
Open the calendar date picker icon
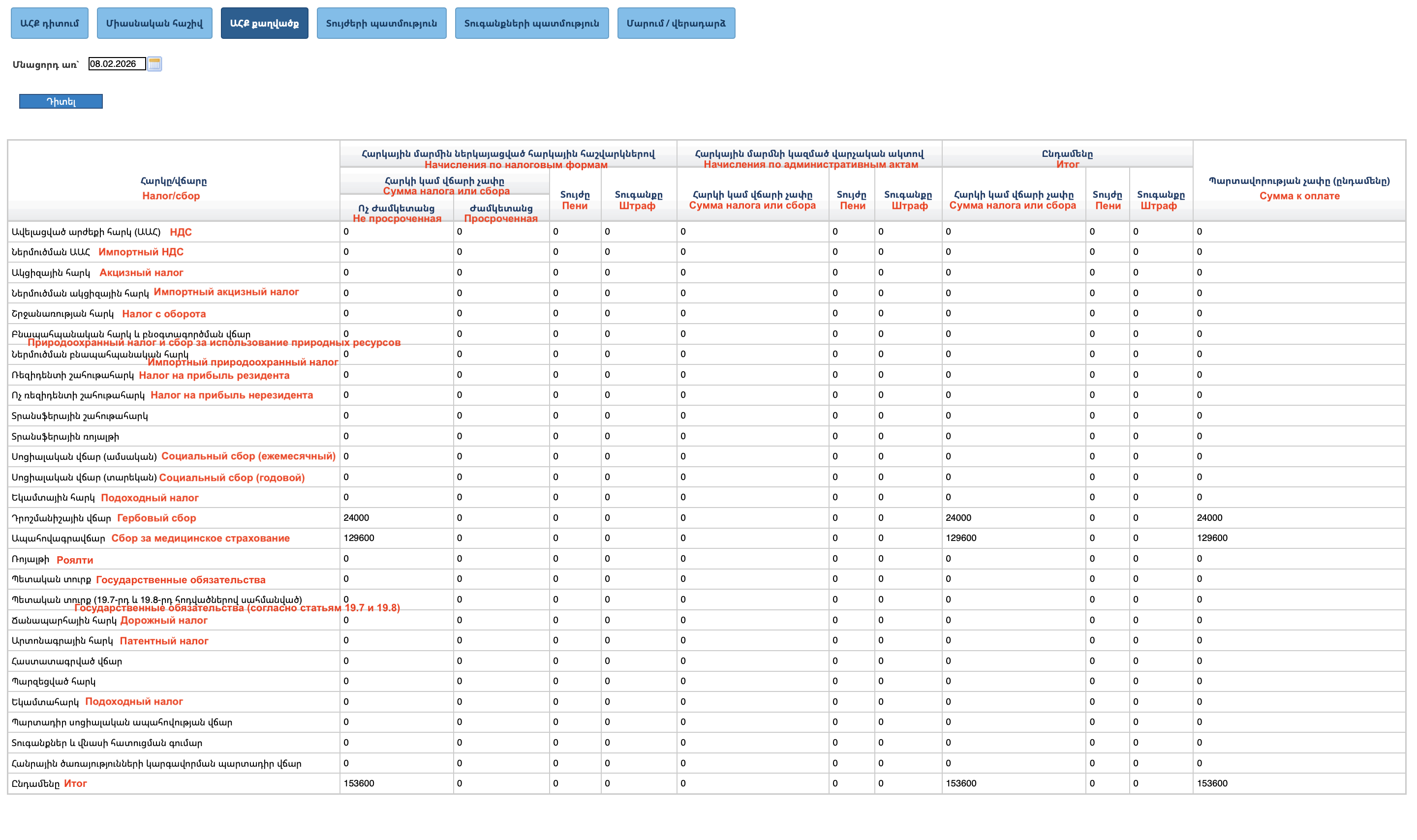coord(154,64)
